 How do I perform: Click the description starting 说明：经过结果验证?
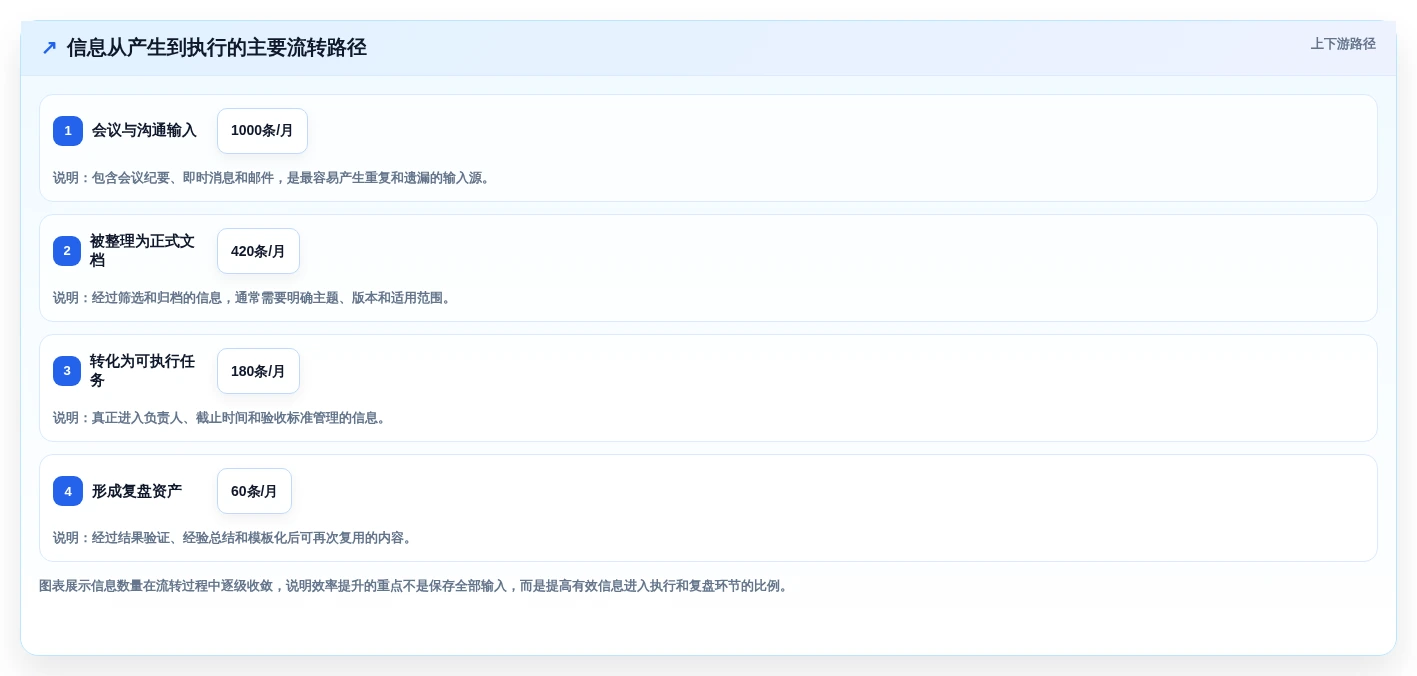234,538
